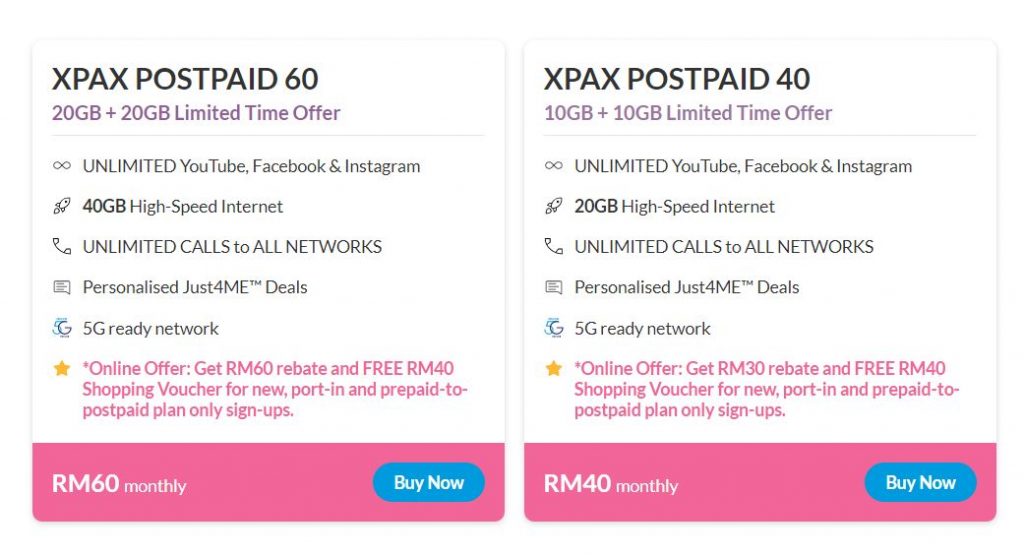Click the 5G icon in Postpaid 40 card

pyautogui.click(x=554, y=327)
